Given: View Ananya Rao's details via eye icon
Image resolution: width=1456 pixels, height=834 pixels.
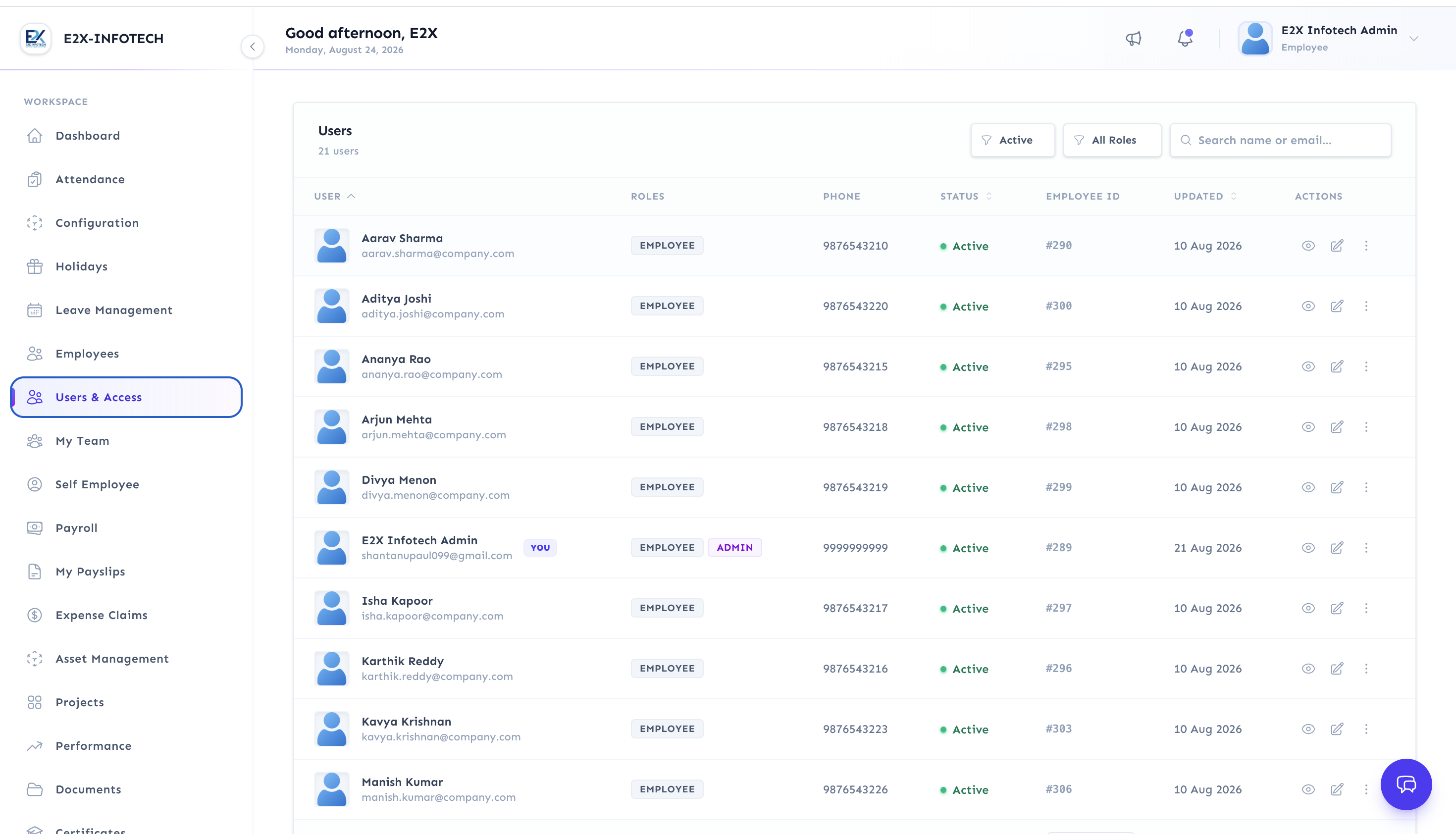Looking at the screenshot, I should [1308, 366].
